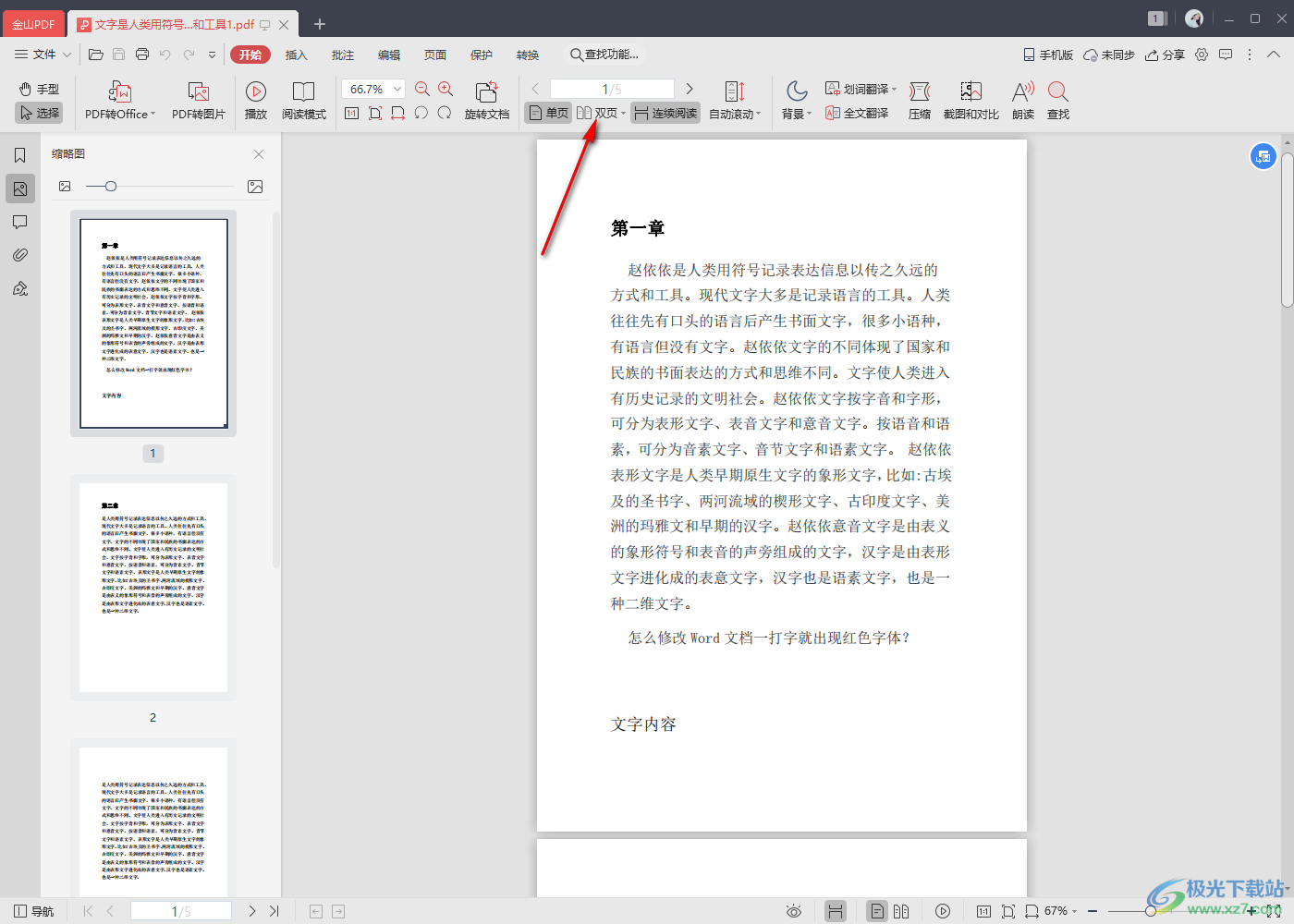This screenshot has width=1294, height=924.
Task: Toggle 连续阅读 continuous reading
Action: tap(666, 113)
